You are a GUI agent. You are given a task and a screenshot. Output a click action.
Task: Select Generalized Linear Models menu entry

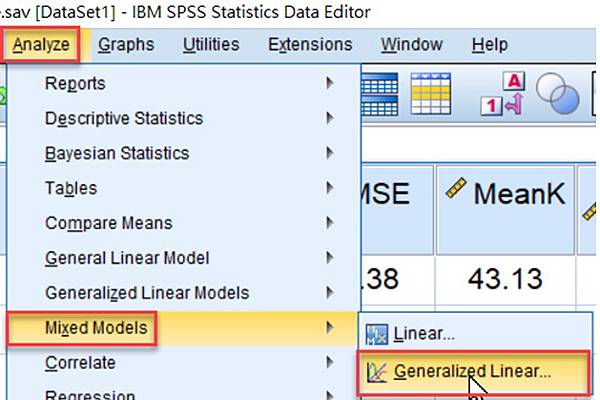pos(147,293)
